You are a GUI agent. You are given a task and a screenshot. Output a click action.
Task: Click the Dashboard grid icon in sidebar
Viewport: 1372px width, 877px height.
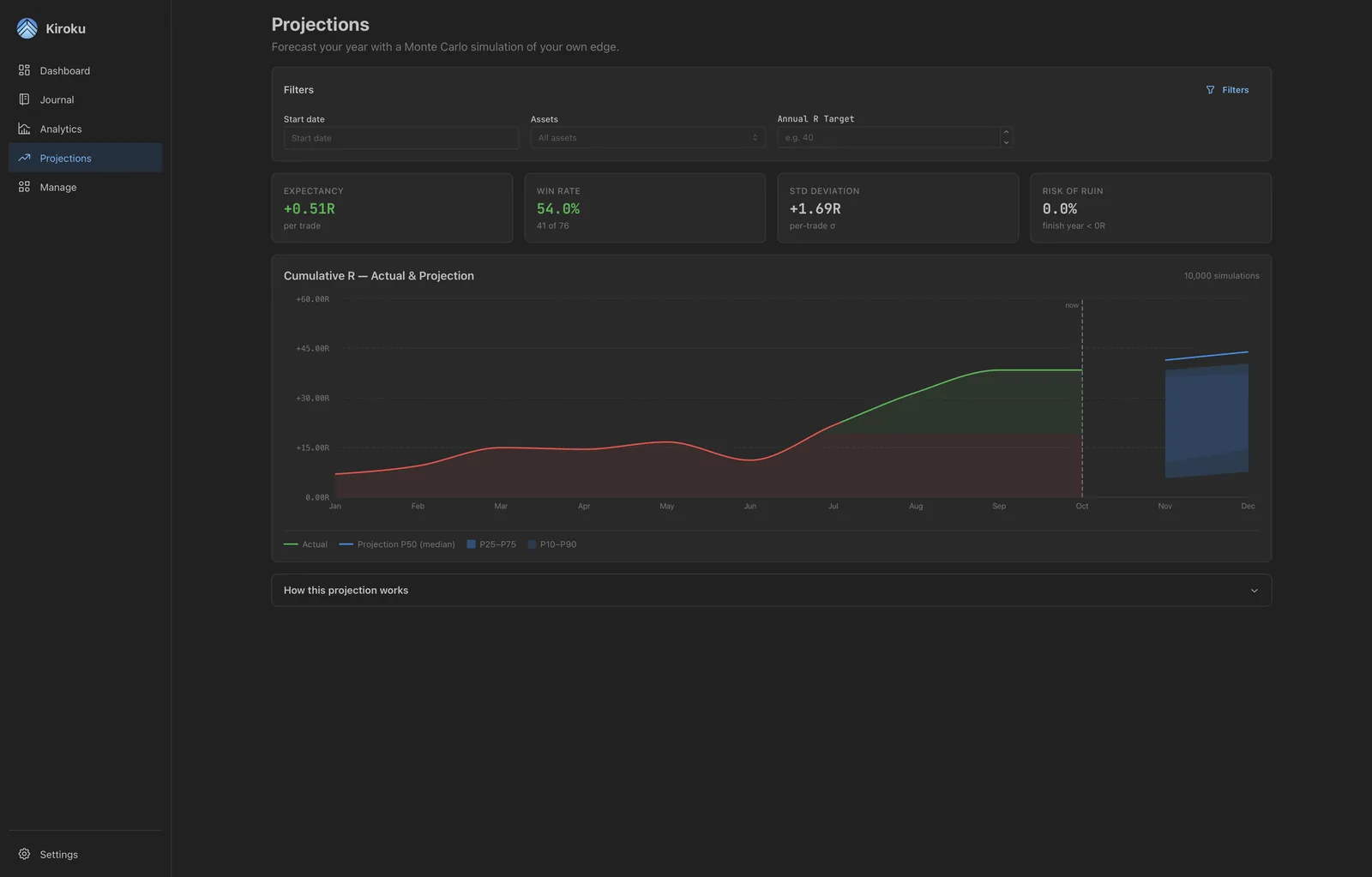coord(24,70)
